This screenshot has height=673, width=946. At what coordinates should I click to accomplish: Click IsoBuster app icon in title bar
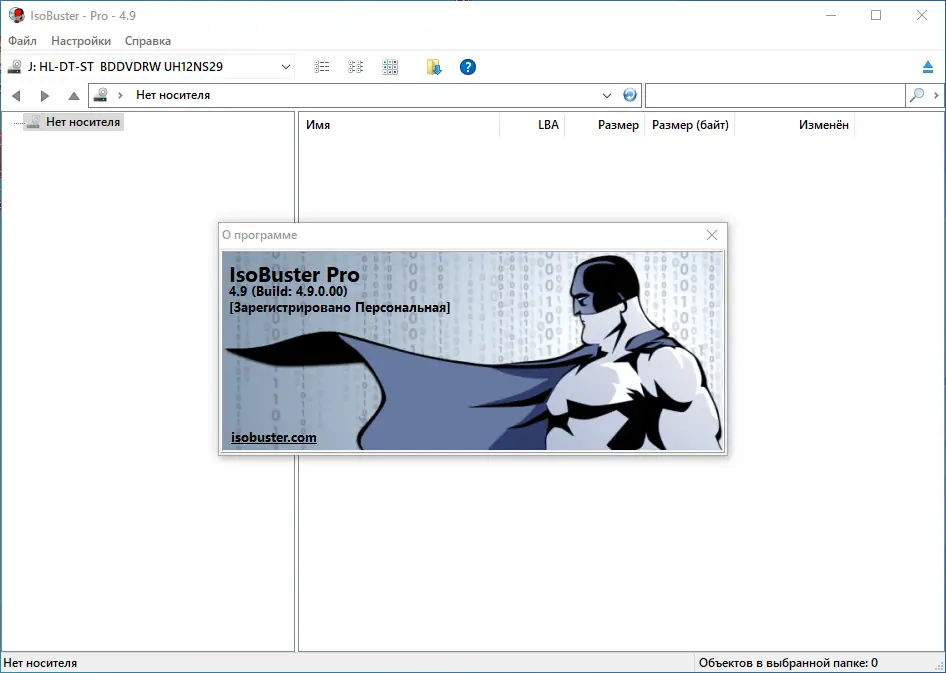point(17,15)
